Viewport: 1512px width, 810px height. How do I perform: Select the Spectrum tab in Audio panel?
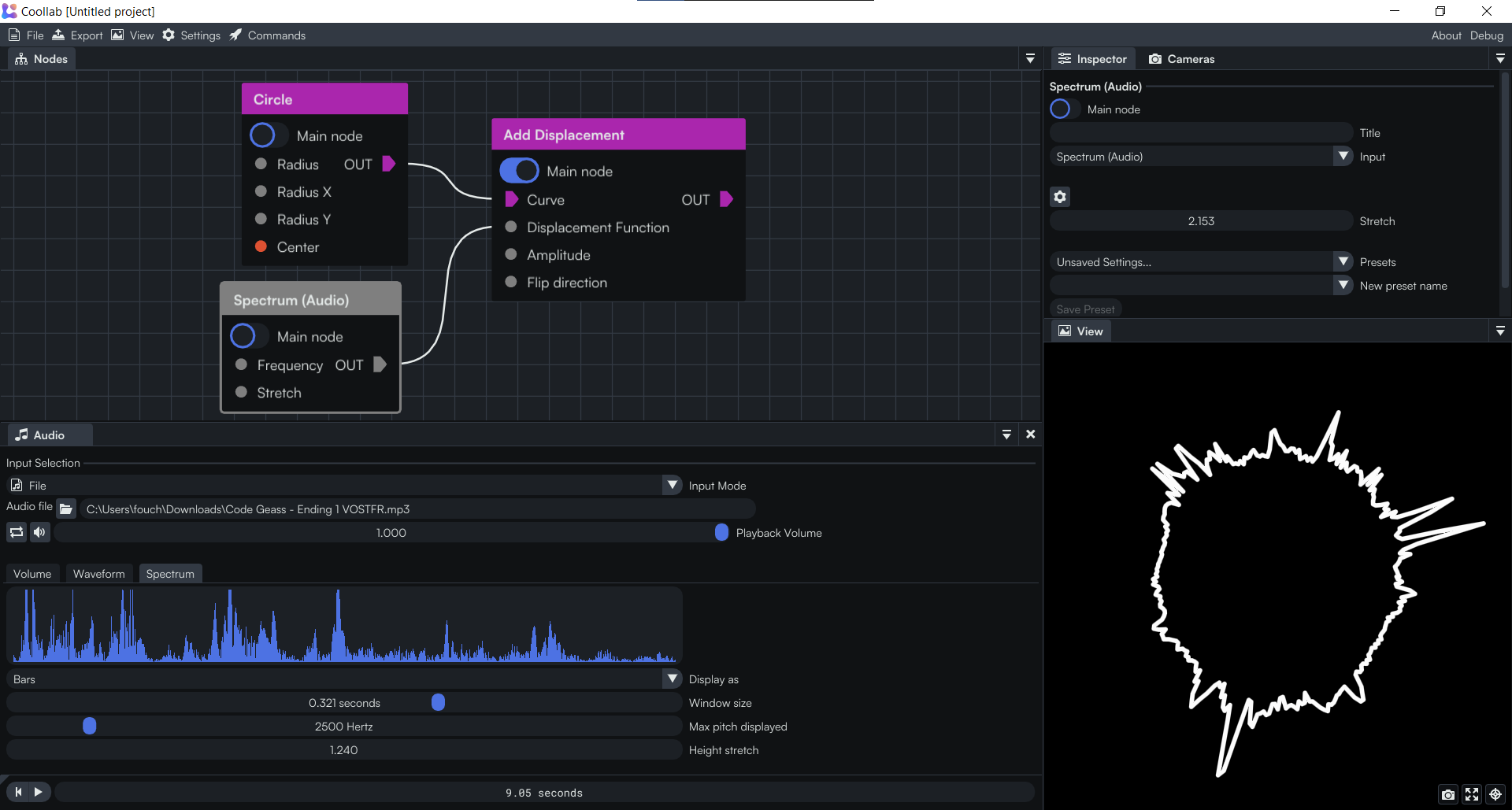170,574
